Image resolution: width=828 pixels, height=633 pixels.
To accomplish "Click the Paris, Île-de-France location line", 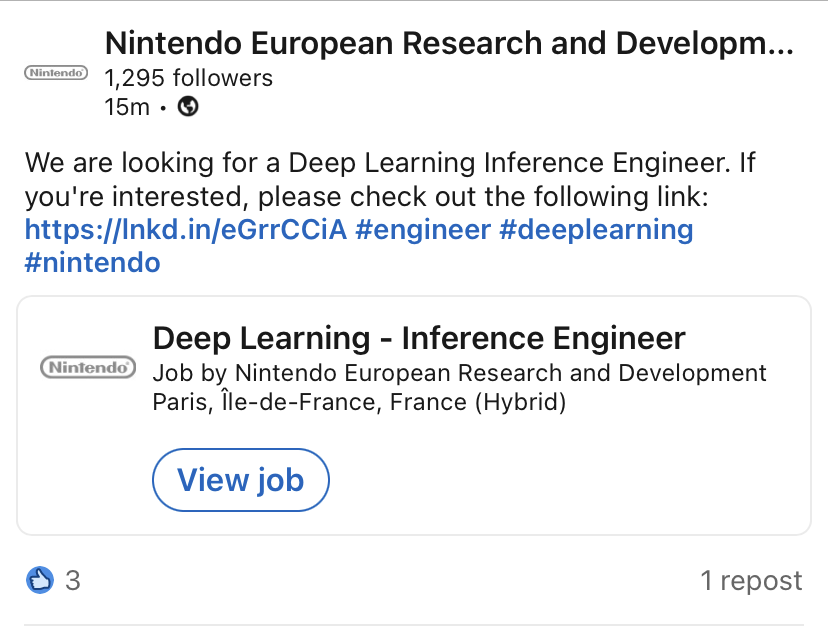I will coord(359,402).
